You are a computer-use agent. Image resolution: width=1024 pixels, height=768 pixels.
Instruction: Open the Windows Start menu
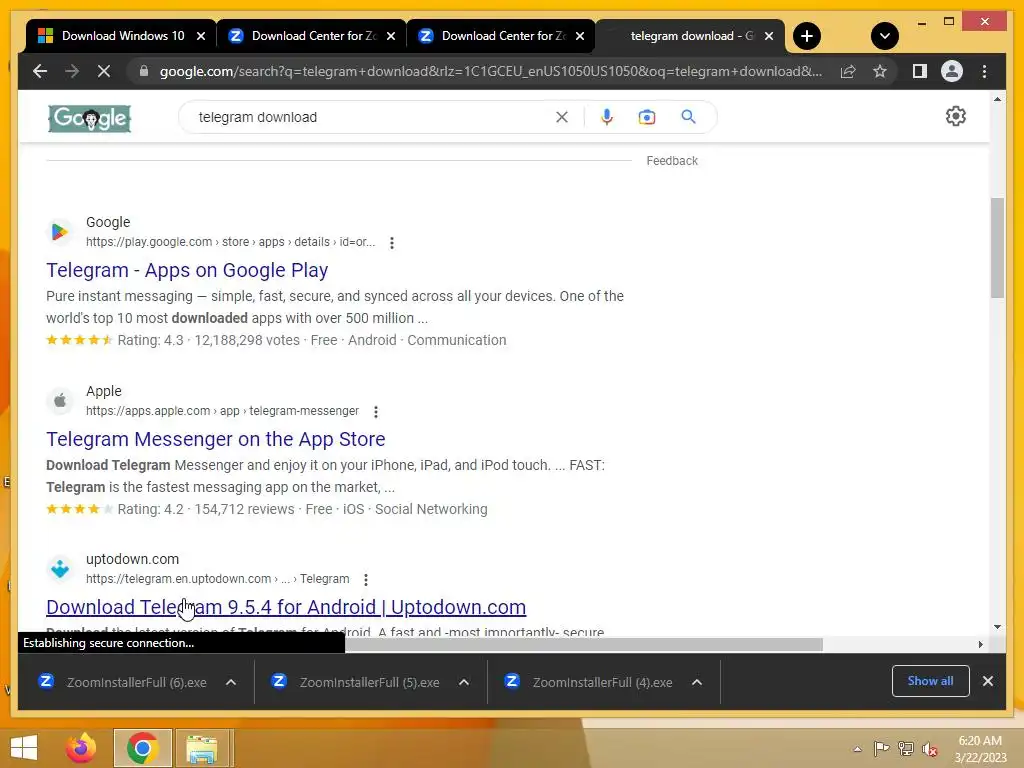pos(24,748)
